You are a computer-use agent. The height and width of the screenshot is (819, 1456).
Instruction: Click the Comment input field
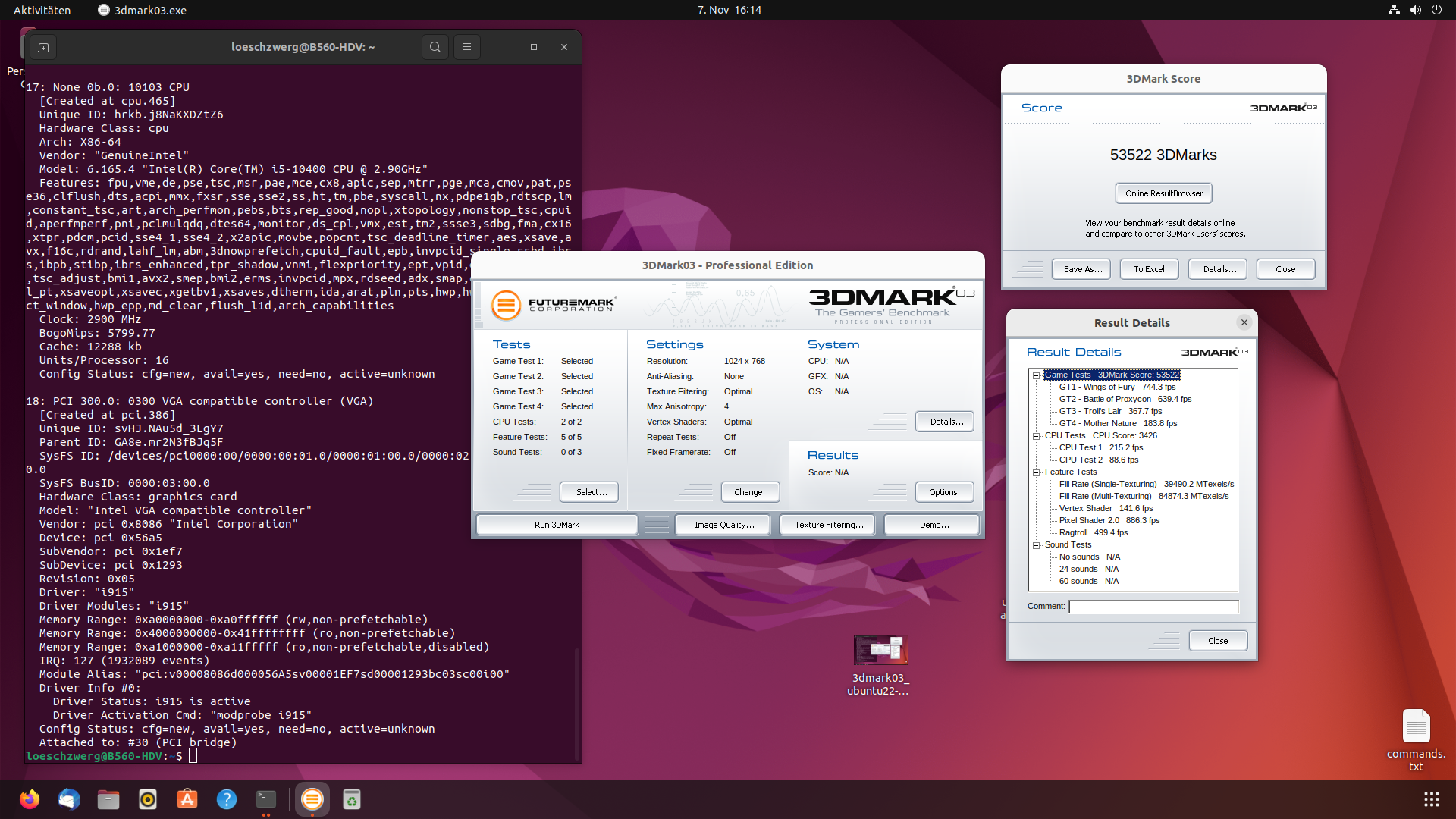(x=1153, y=607)
